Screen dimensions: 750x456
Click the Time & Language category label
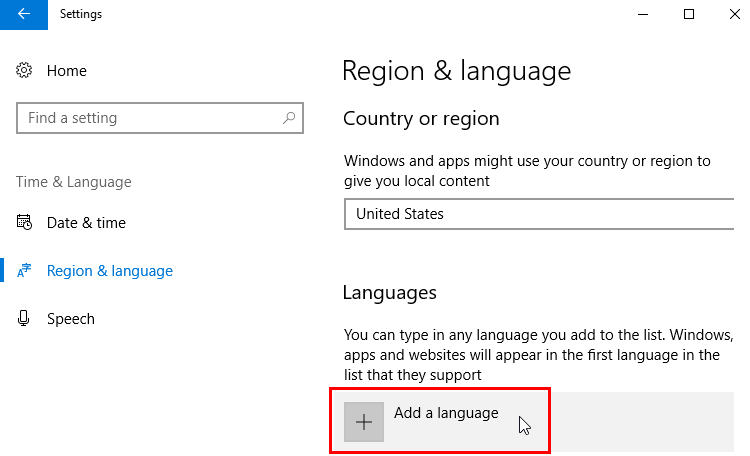click(x=74, y=182)
